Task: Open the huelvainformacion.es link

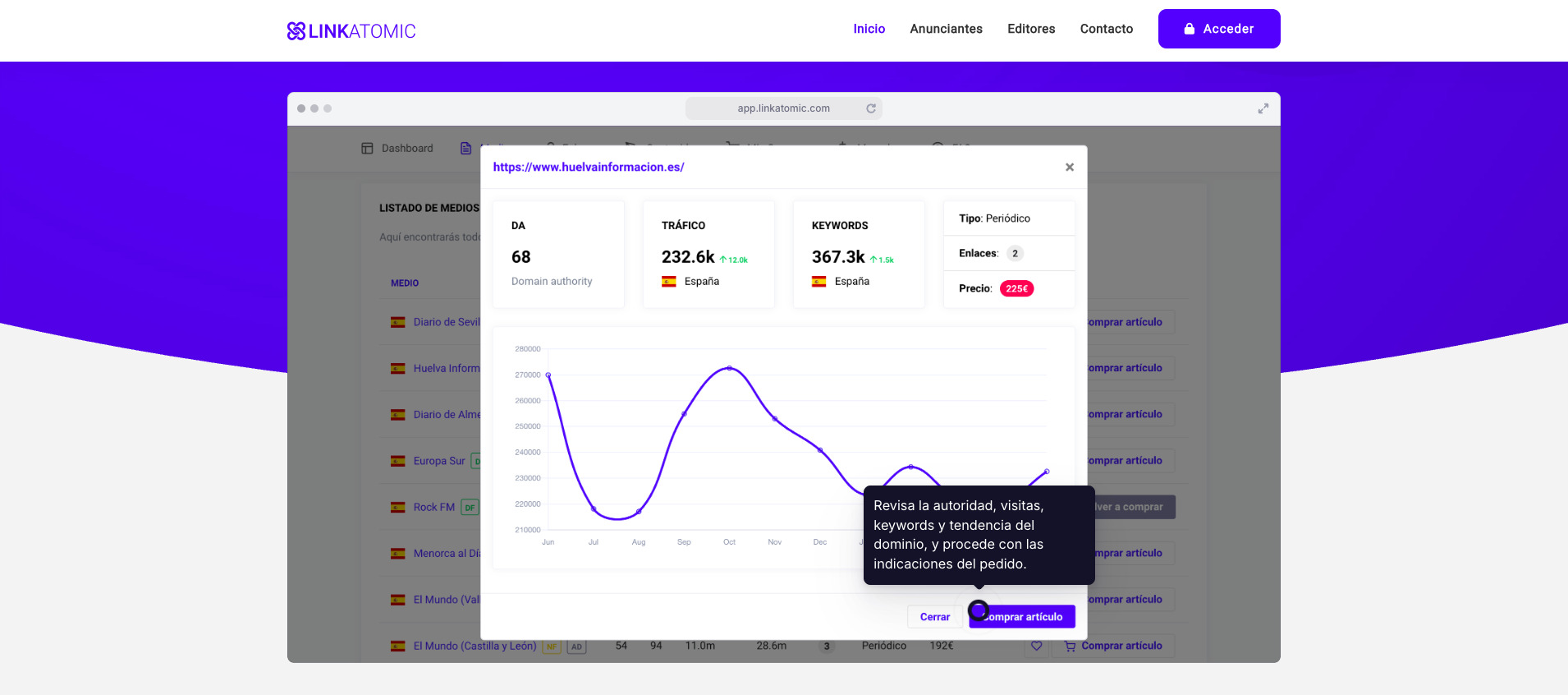Action: [x=589, y=168]
